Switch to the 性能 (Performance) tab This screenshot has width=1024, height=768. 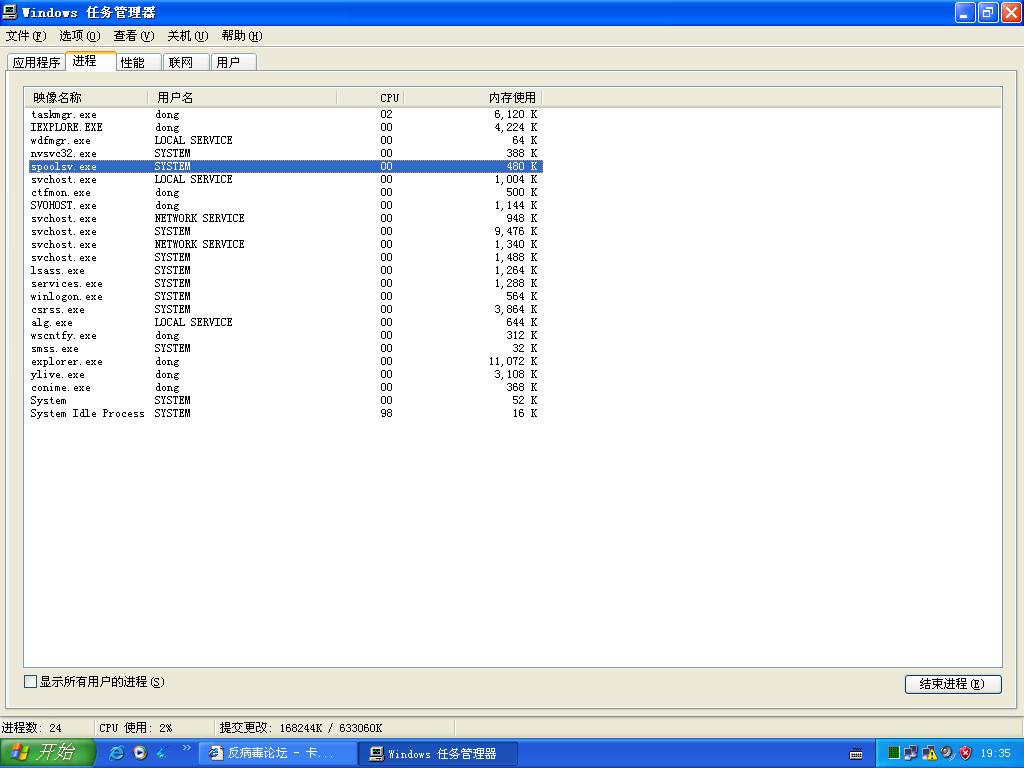[x=138, y=62]
